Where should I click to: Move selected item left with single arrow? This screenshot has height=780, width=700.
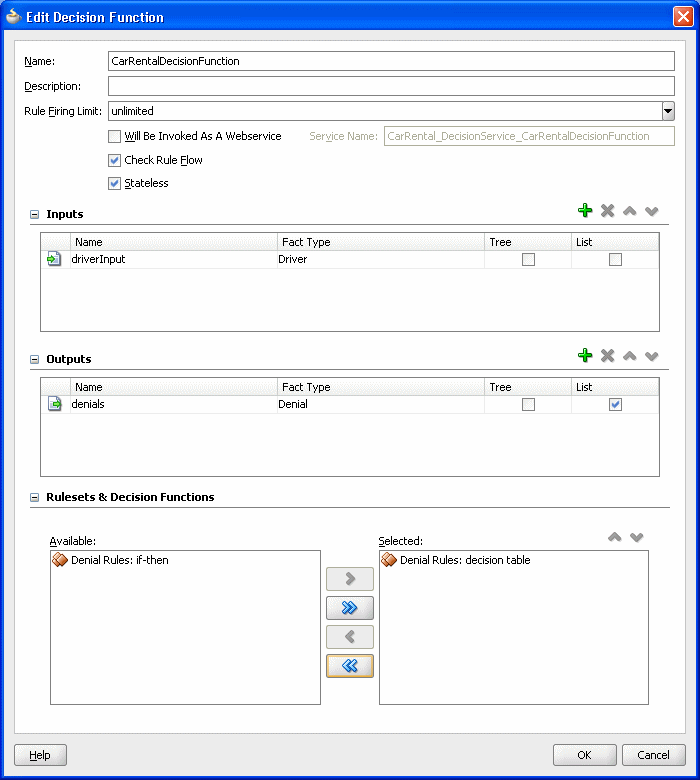350,636
